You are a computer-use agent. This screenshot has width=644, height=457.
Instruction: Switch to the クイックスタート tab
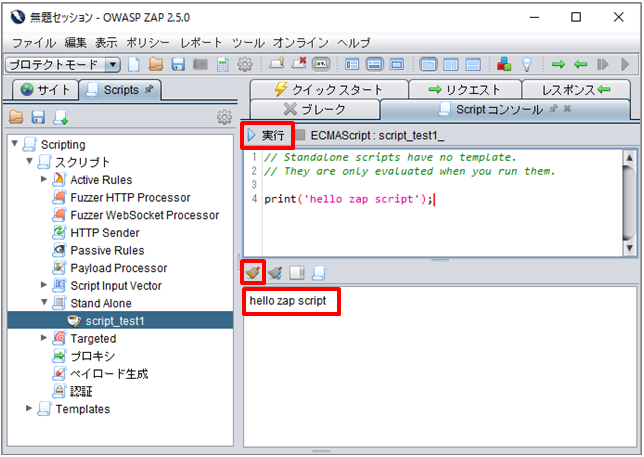[x=329, y=89]
